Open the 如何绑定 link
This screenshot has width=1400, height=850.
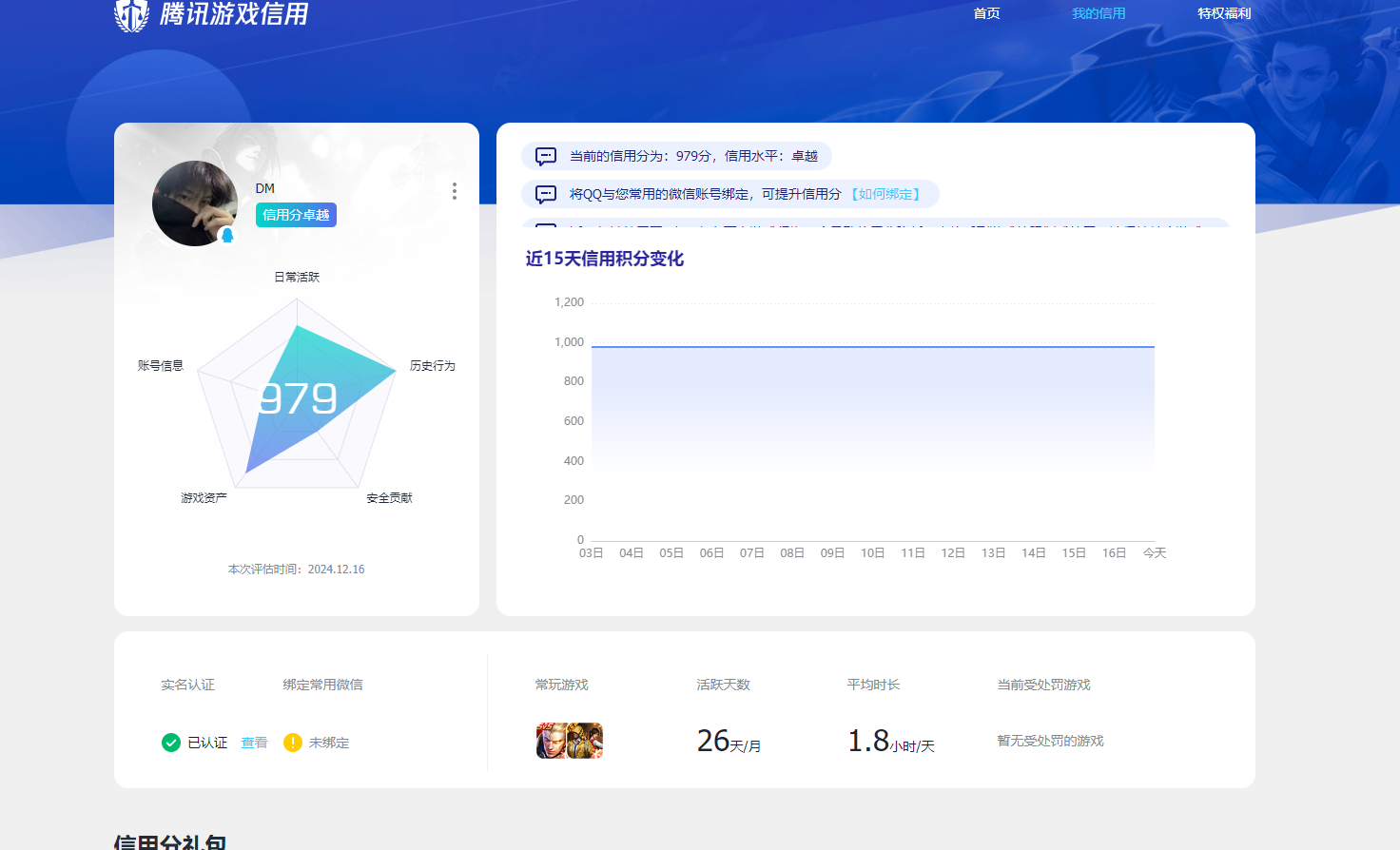click(885, 194)
